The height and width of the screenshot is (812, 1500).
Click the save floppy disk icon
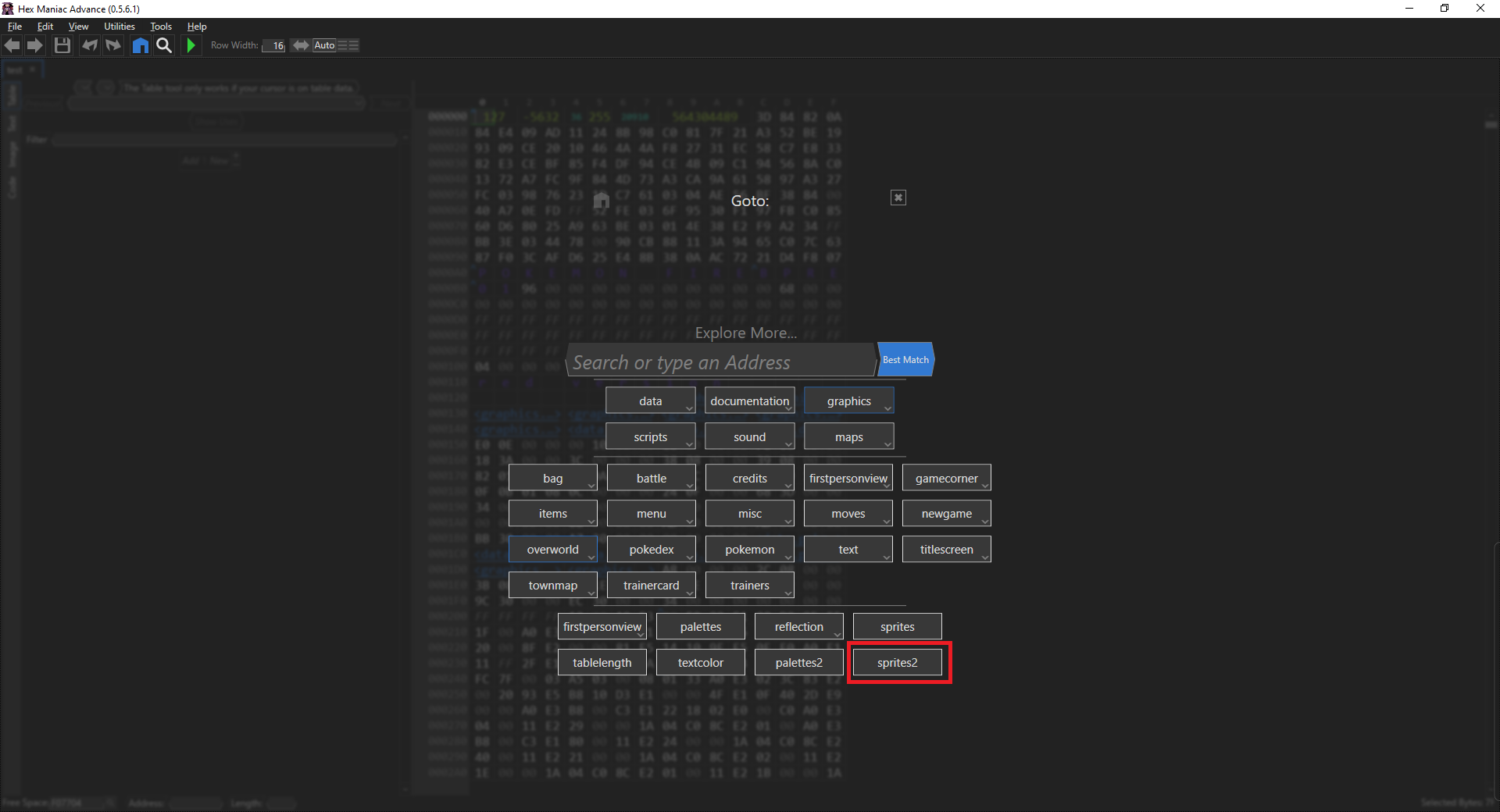62,45
